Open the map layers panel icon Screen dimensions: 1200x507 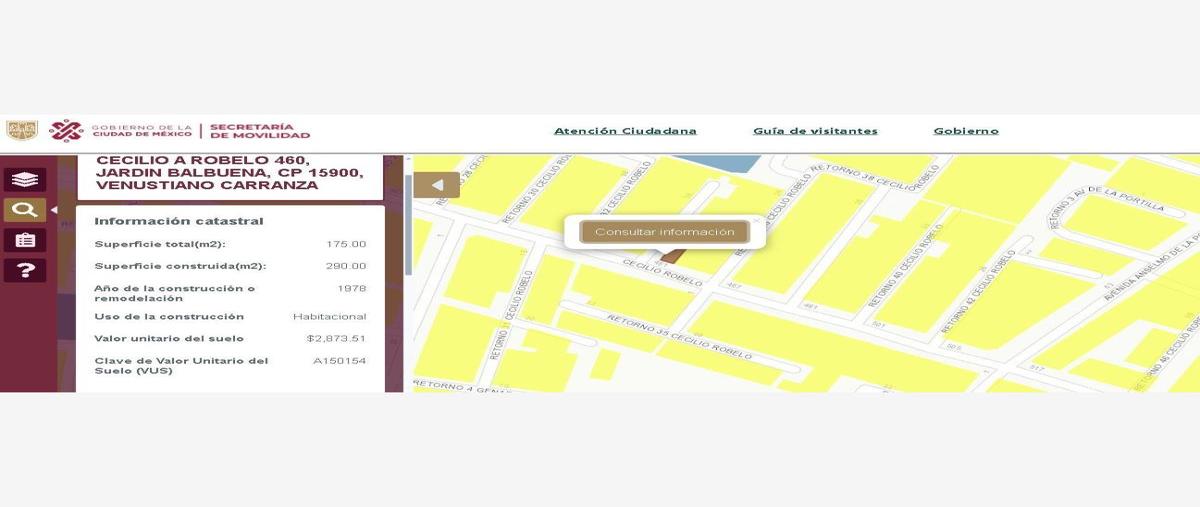coord(24,180)
